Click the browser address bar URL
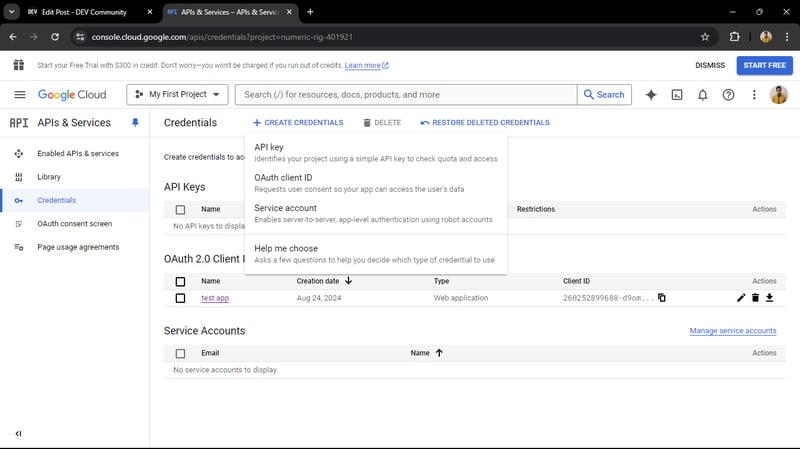 click(x=222, y=37)
